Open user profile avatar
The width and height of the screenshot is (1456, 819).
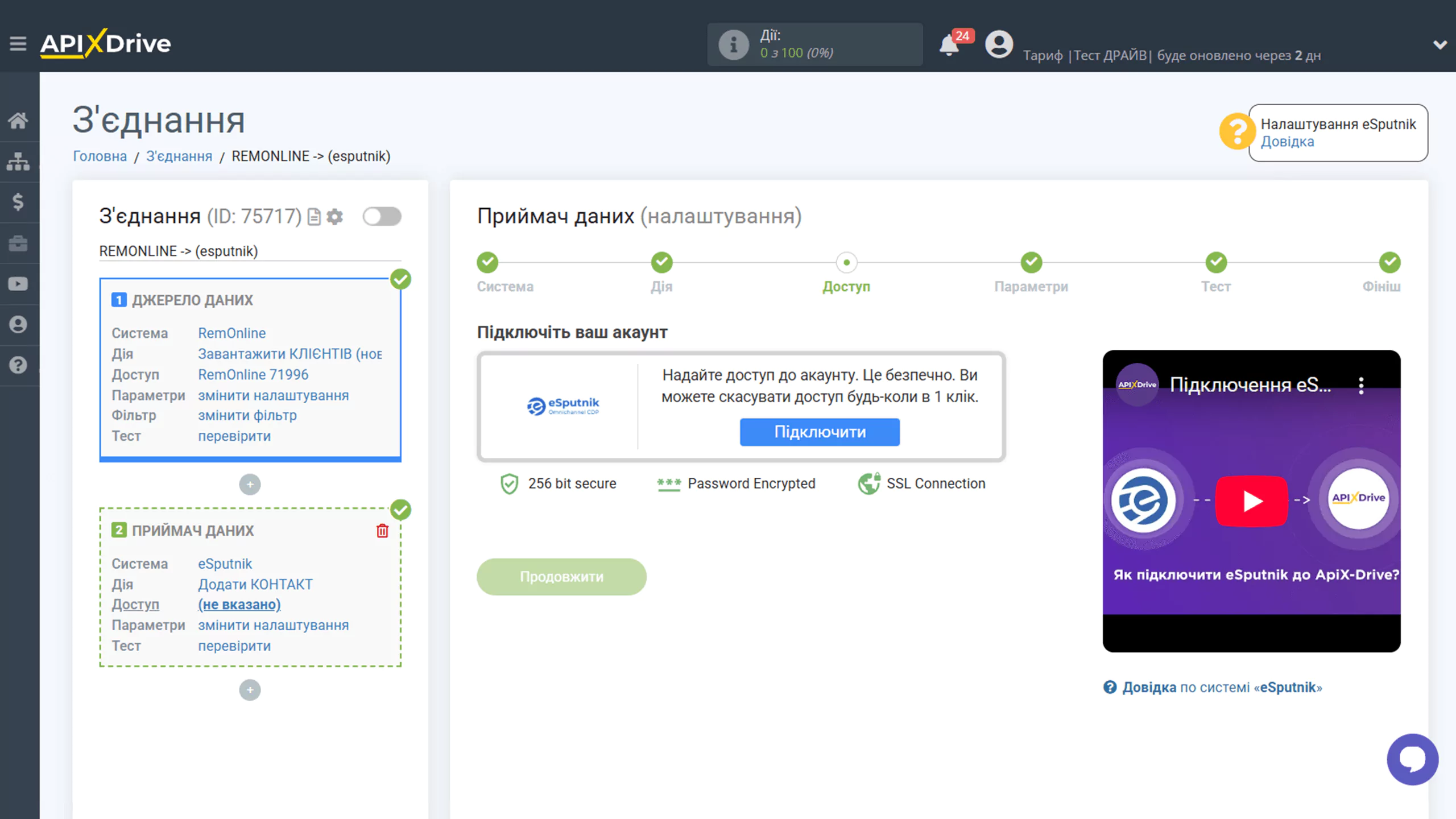coord(999,44)
